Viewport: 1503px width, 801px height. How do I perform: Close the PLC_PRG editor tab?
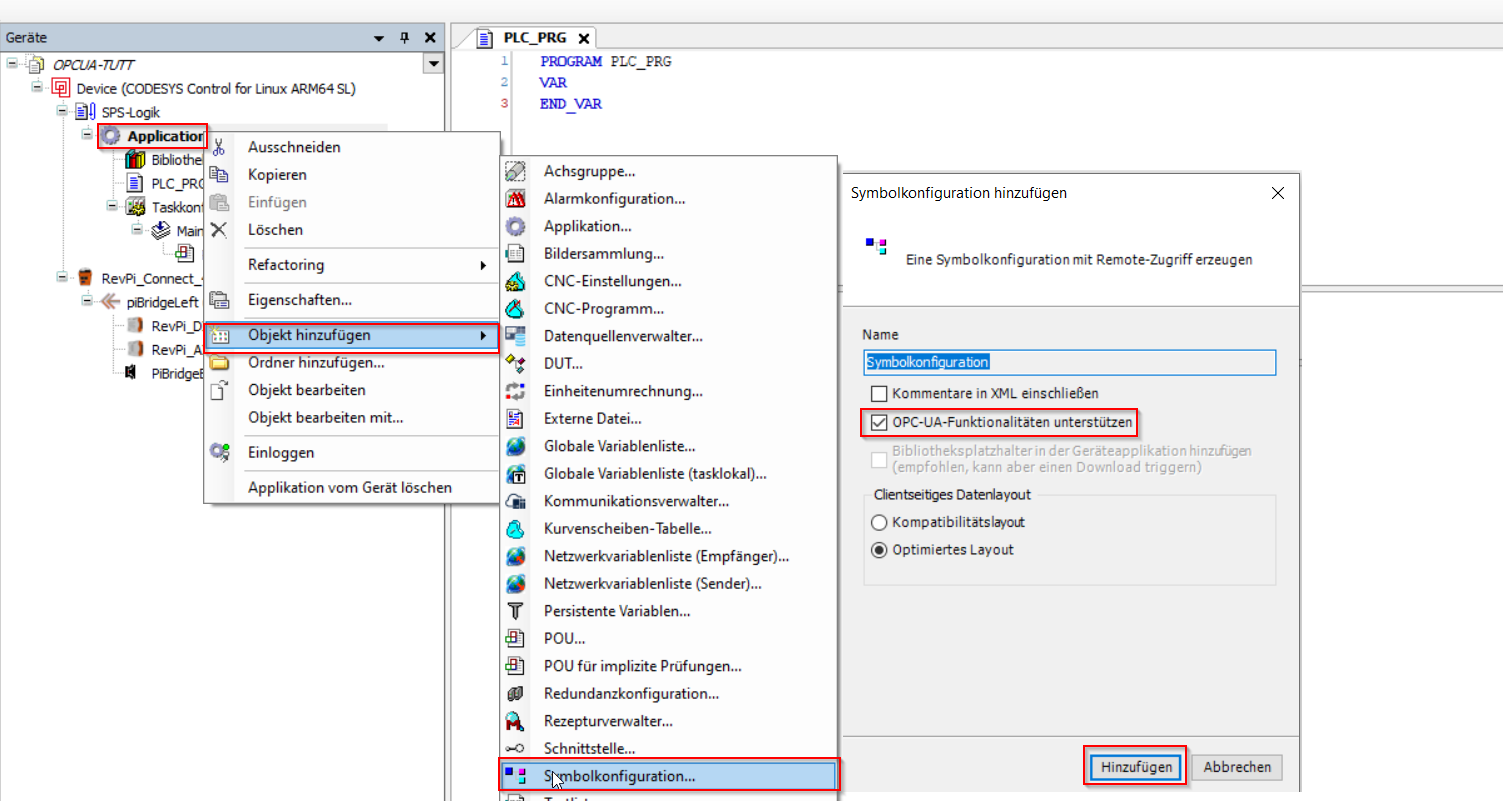pos(584,38)
